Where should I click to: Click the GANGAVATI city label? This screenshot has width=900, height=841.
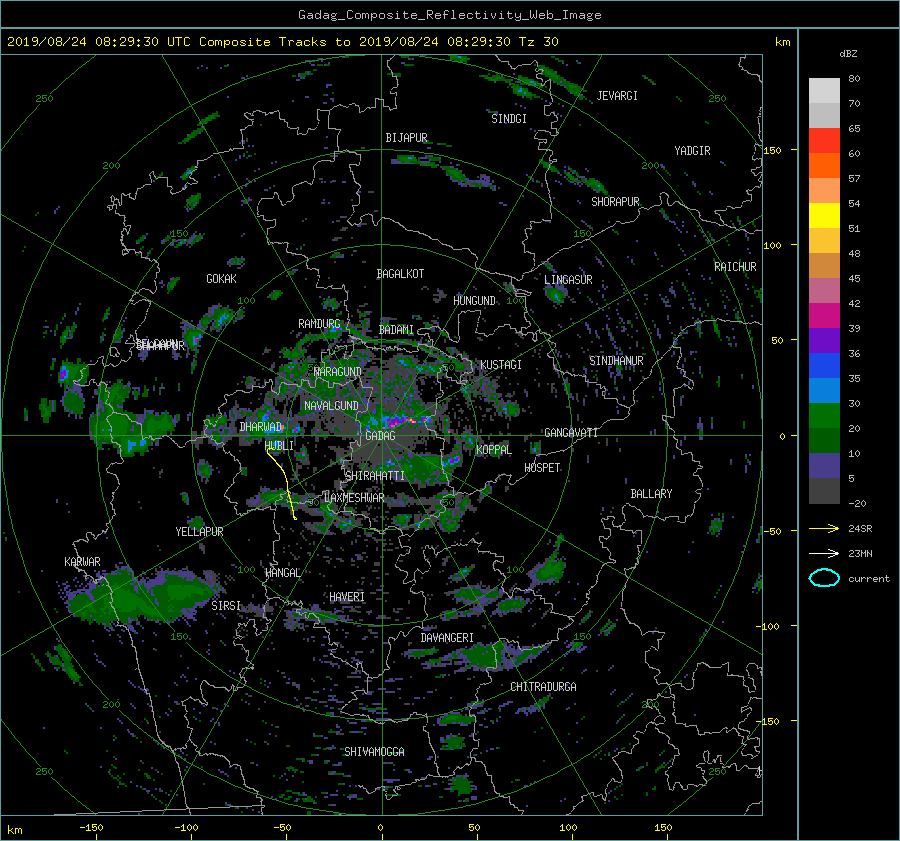[571, 433]
